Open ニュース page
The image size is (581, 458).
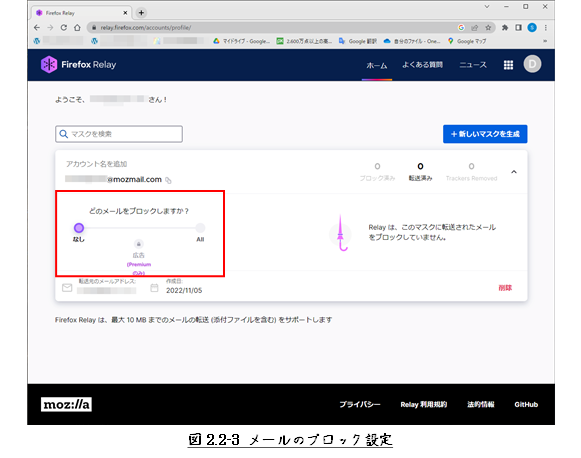473,65
